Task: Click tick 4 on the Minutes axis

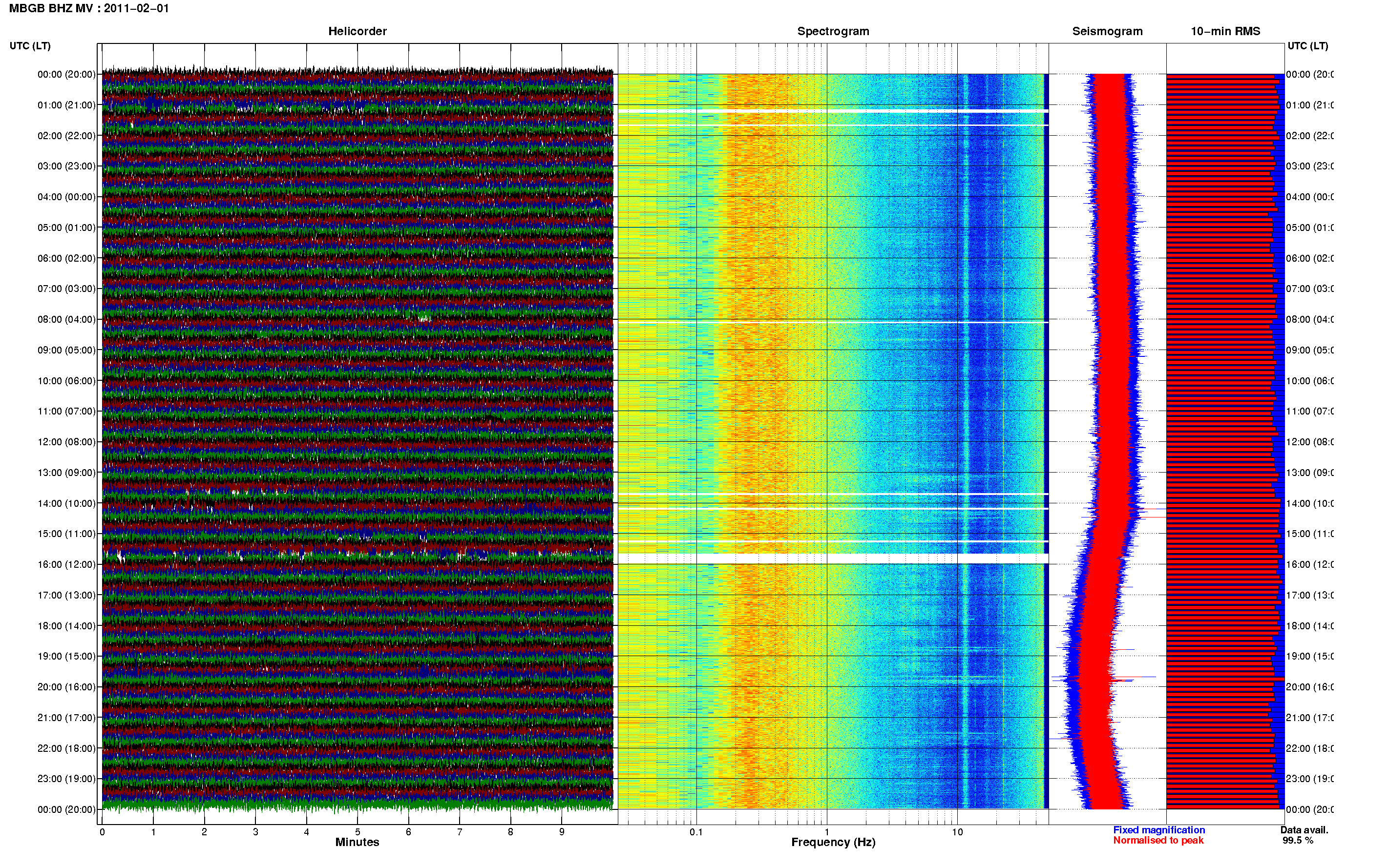Action: [307, 832]
